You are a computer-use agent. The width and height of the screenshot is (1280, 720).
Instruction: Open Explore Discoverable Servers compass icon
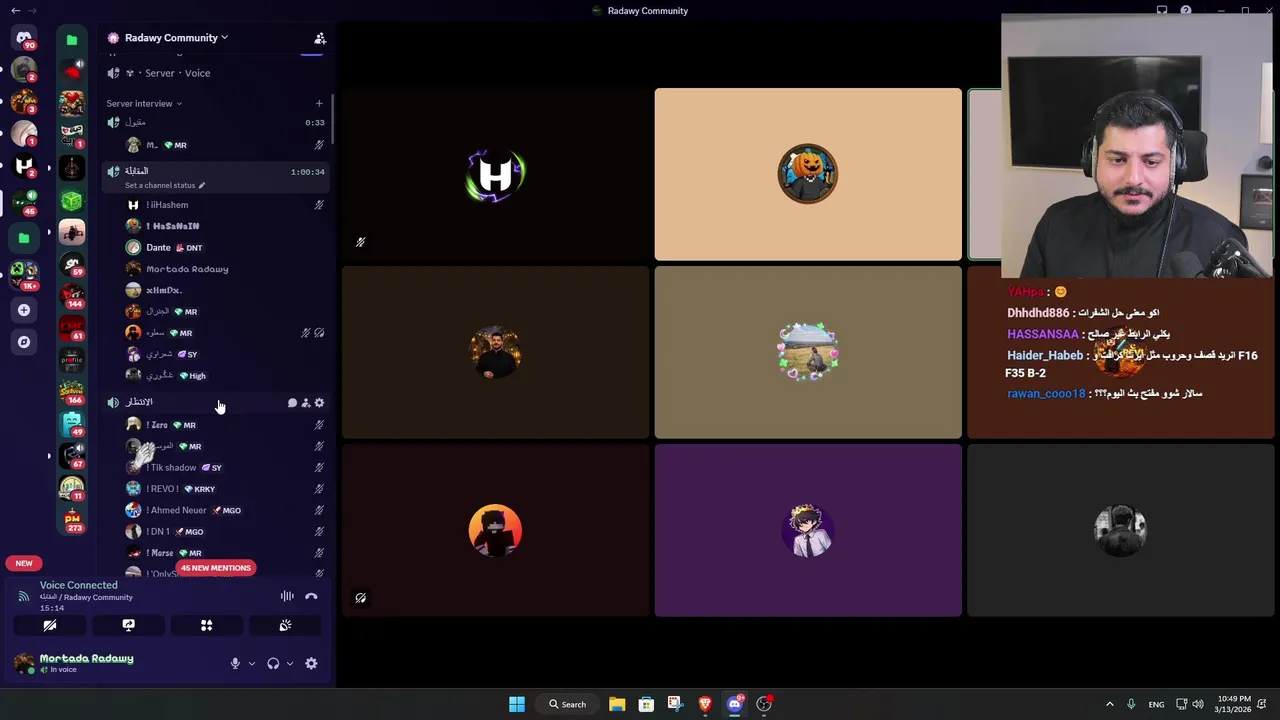(24, 342)
